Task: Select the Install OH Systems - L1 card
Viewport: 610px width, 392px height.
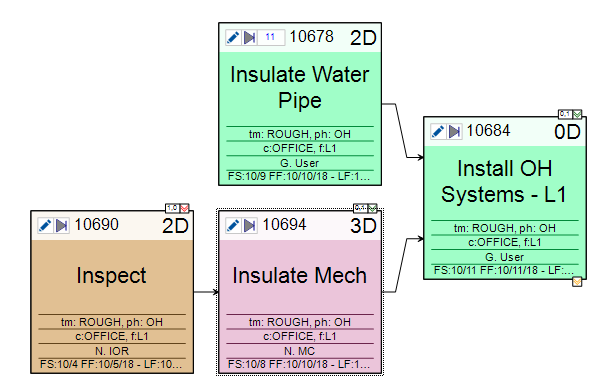Action: click(x=505, y=198)
